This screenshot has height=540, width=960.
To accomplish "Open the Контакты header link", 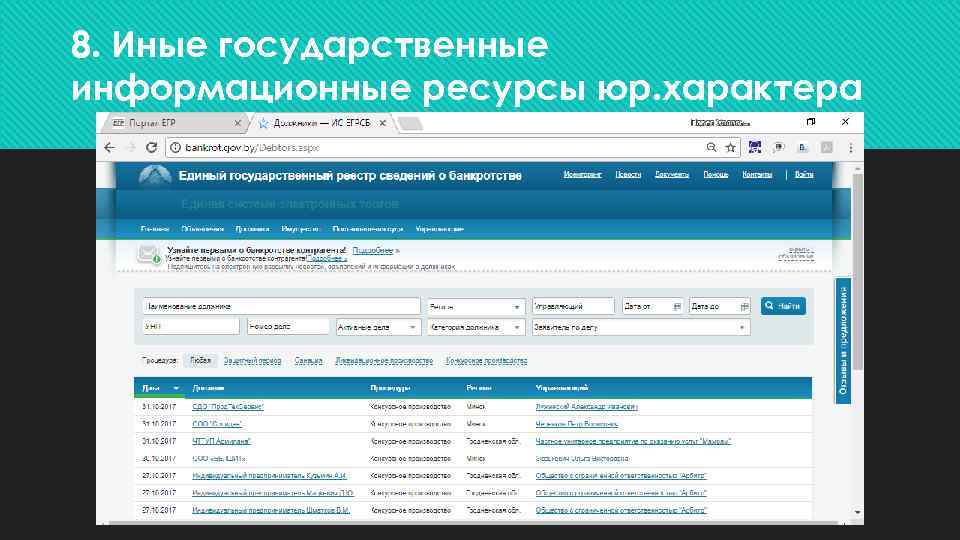I will 757,174.
